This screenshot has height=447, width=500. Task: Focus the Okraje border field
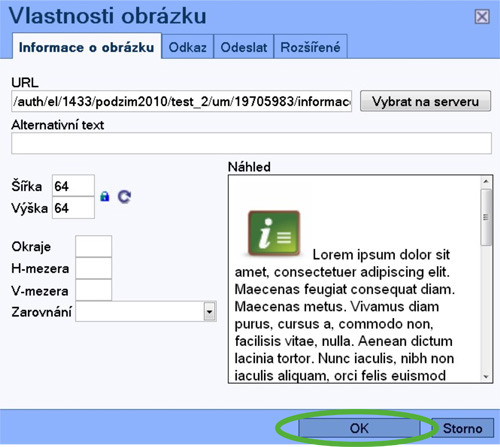94,246
